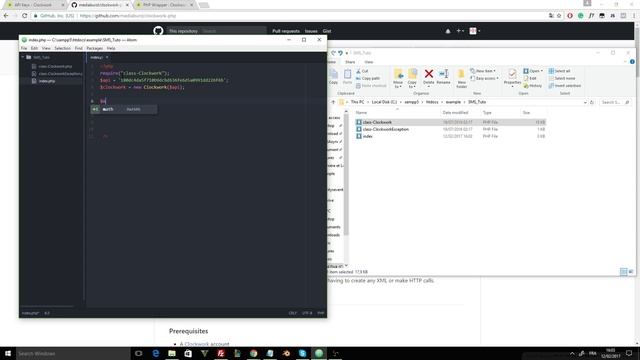The width and height of the screenshot is (640, 360).
Task: Select the auth autocomplete suggestion in Atom
Action: [123, 109]
